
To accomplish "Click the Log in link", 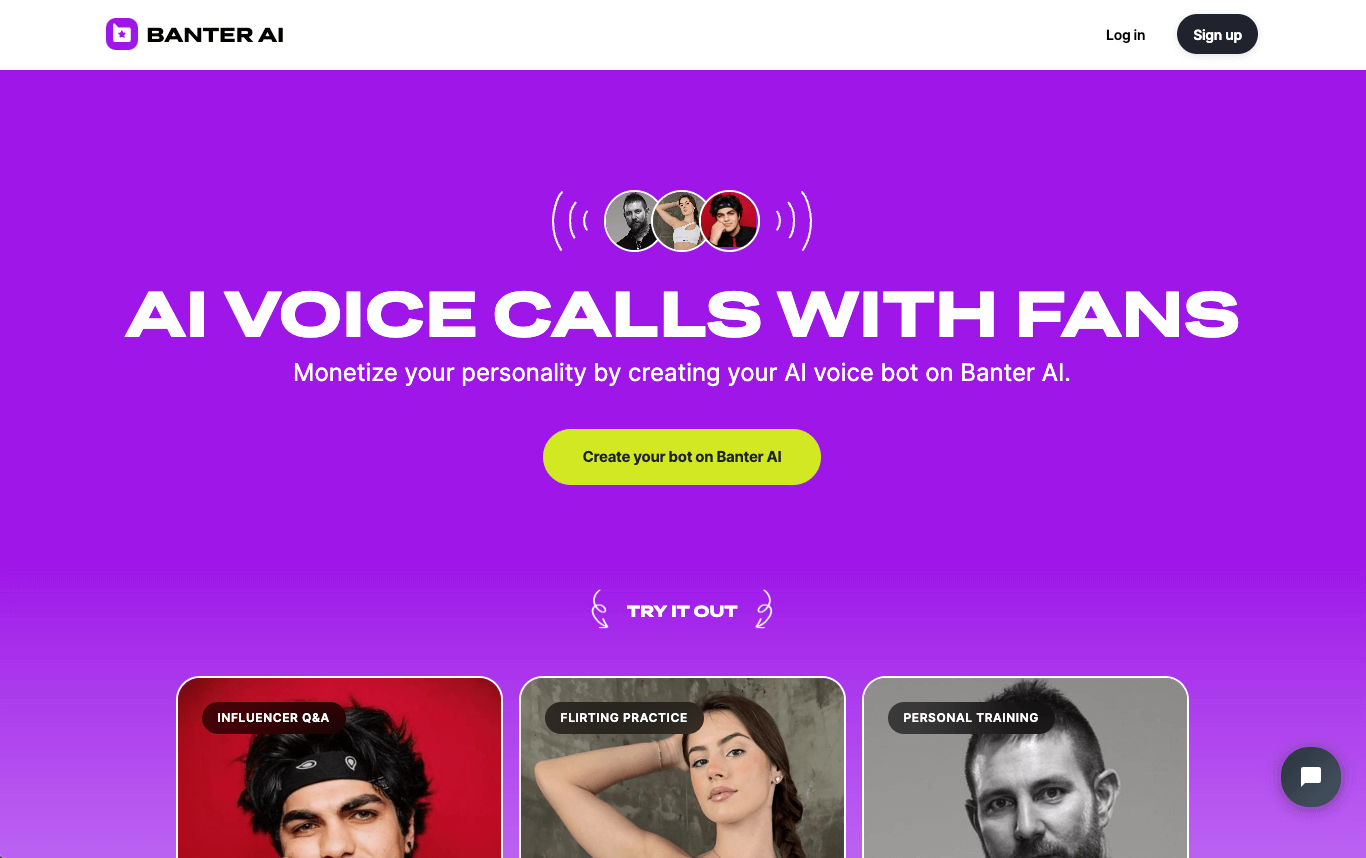I will (1125, 35).
